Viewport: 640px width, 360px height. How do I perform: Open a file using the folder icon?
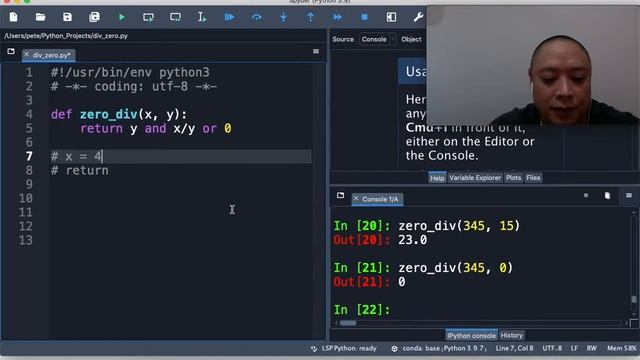pyautogui.click(x=40, y=17)
